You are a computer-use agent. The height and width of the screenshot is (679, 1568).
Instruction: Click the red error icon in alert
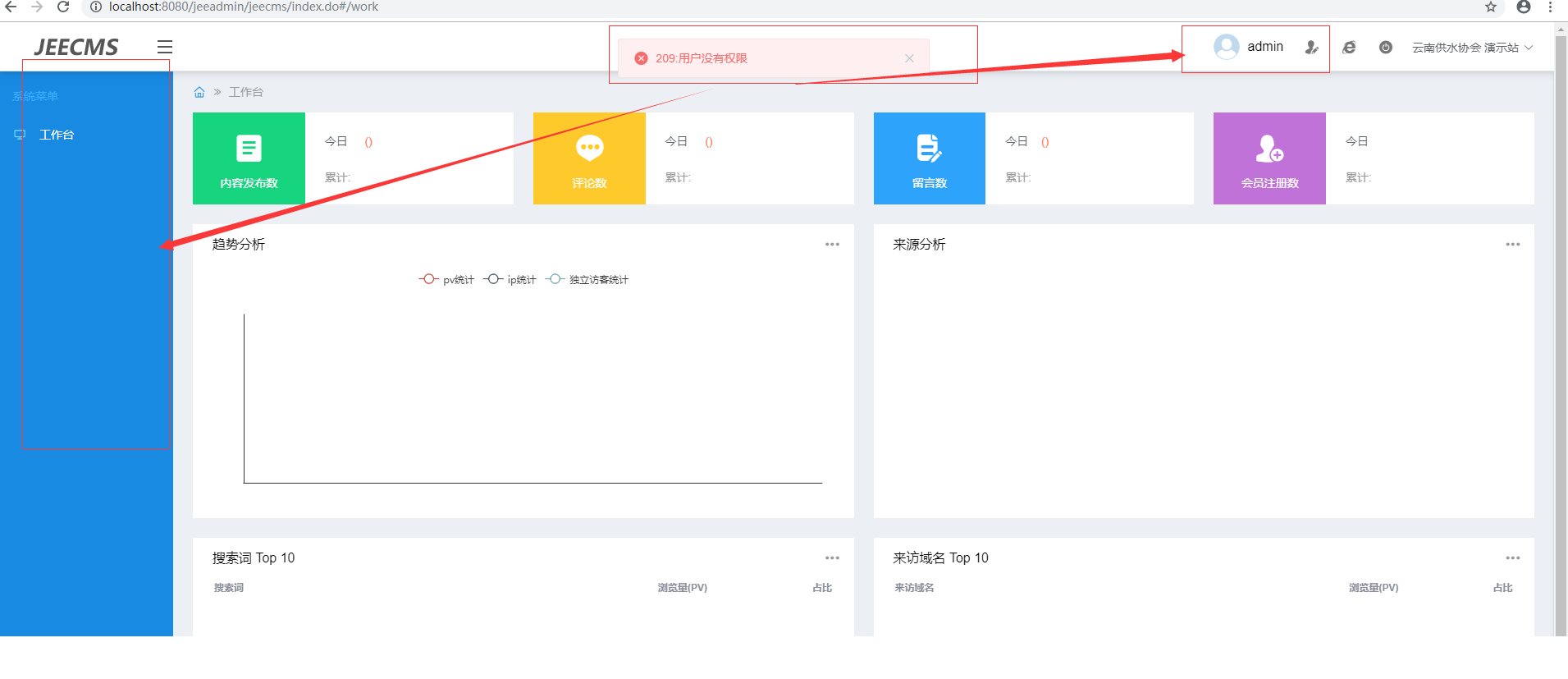[x=642, y=58]
